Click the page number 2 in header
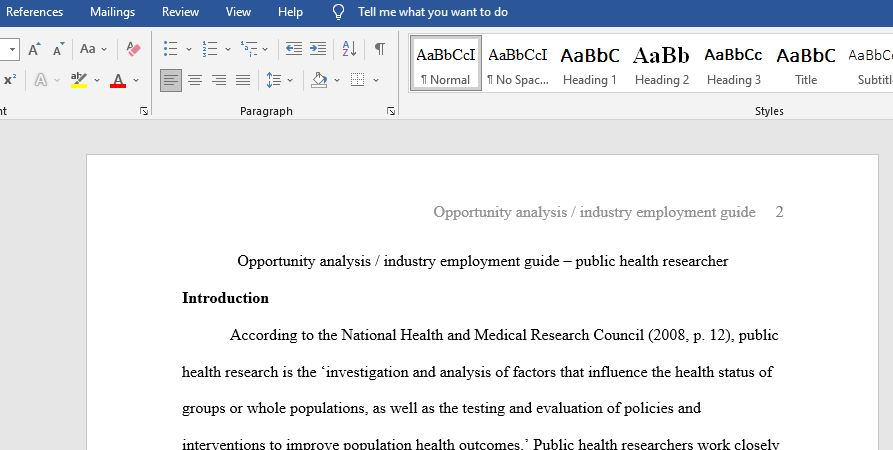The image size is (893, 450). coord(779,212)
